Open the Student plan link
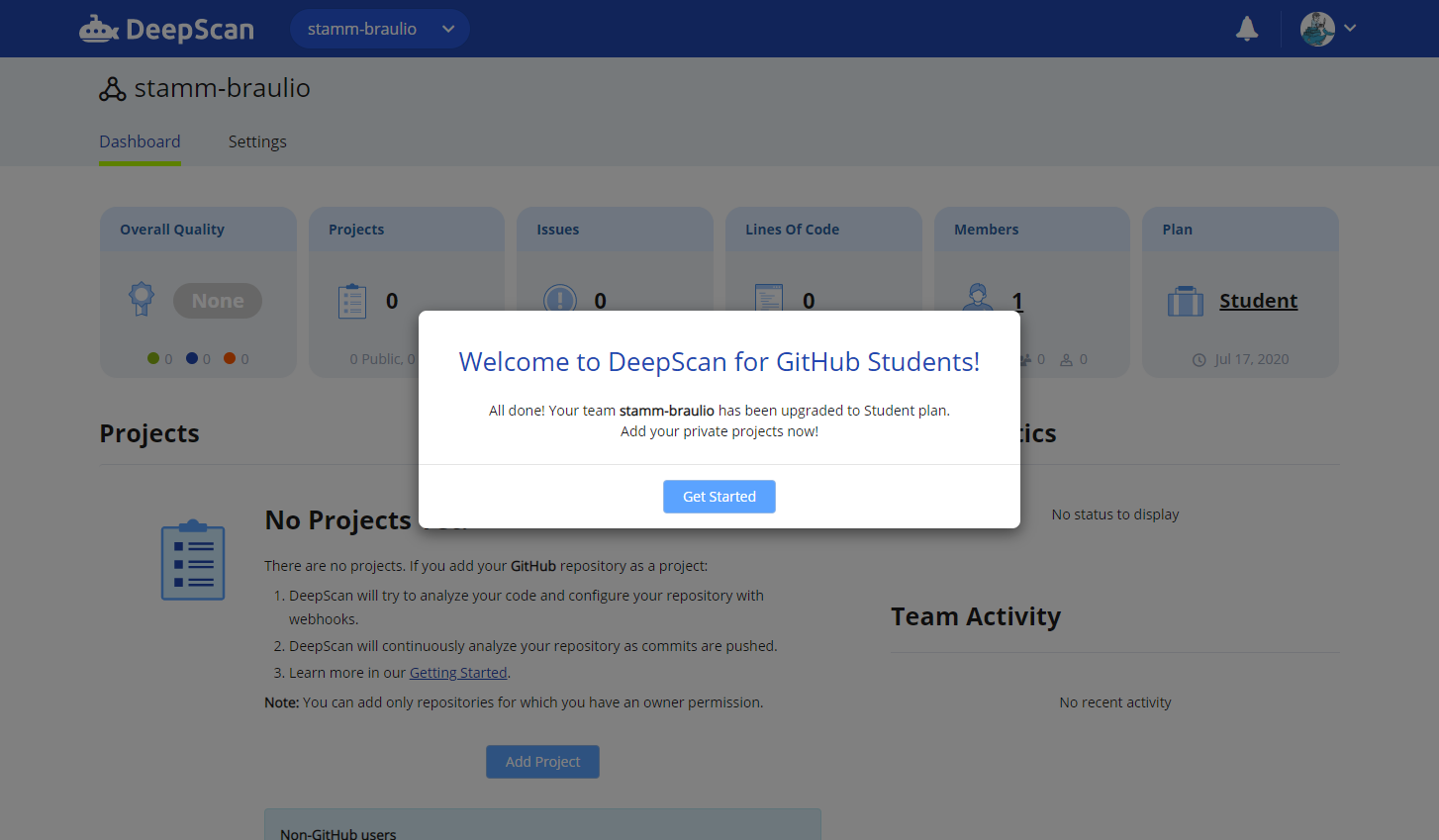The image size is (1439, 840). [x=1258, y=301]
